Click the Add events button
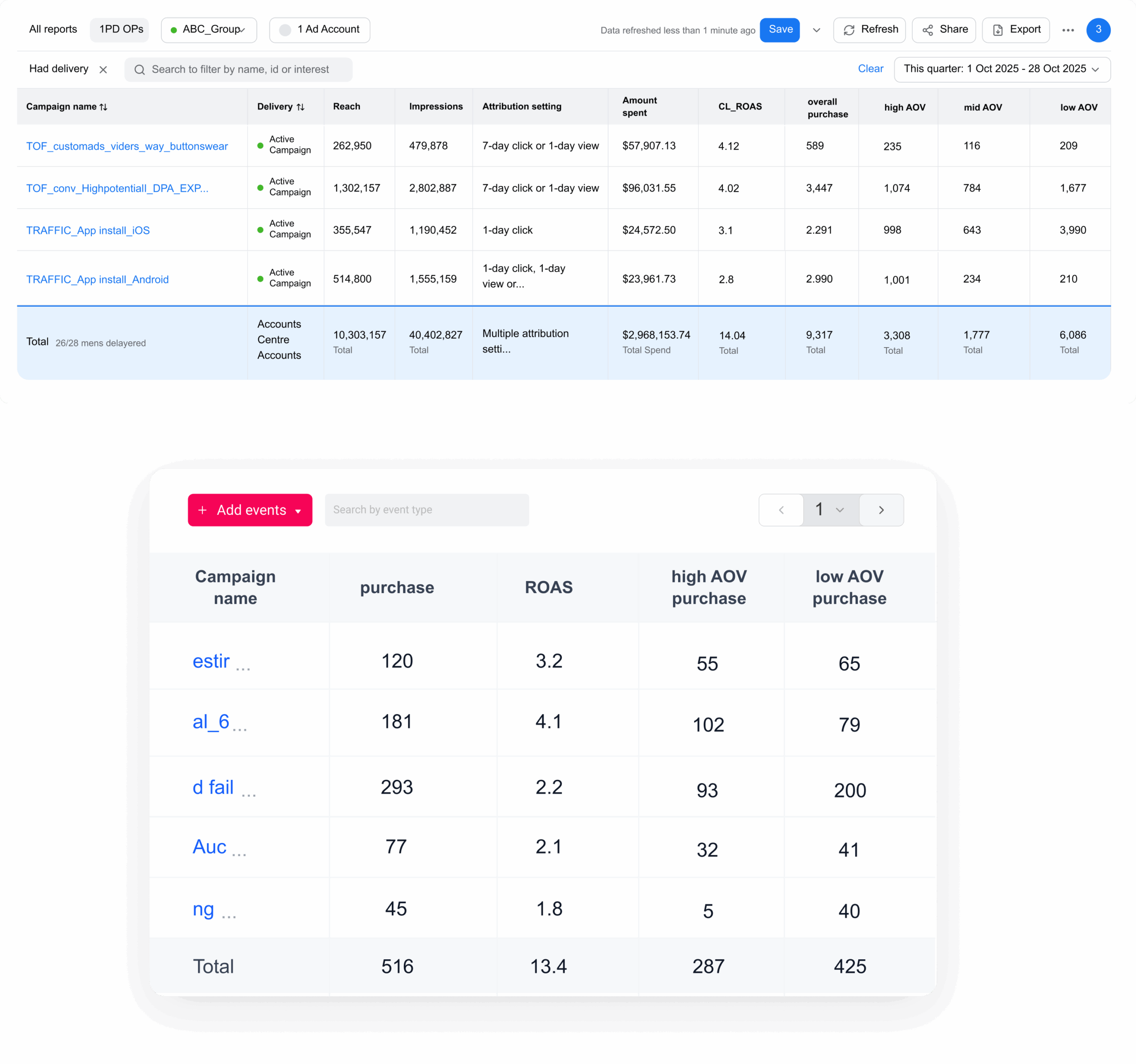 pyautogui.click(x=250, y=510)
